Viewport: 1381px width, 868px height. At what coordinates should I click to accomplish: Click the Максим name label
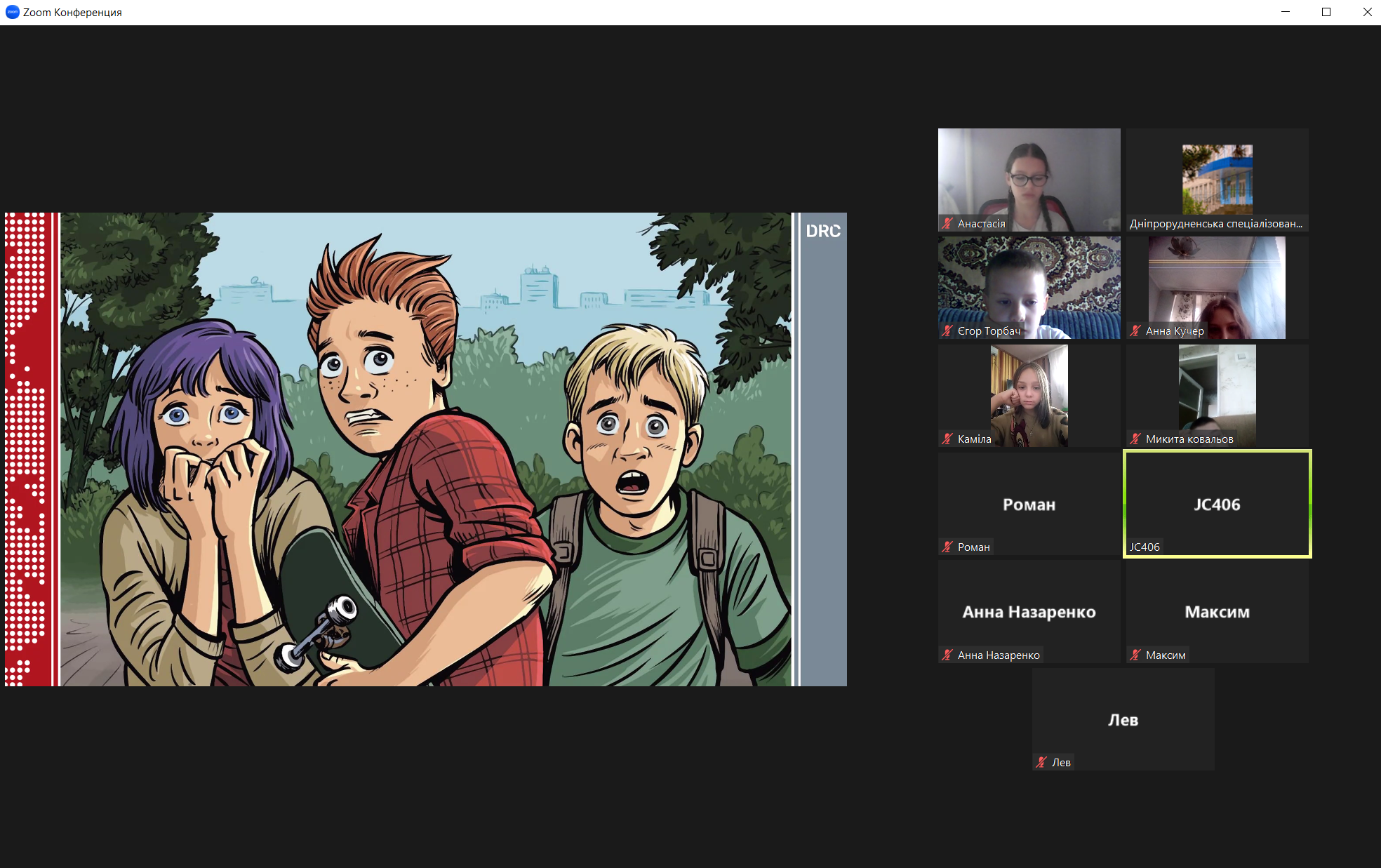[x=1165, y=655]
